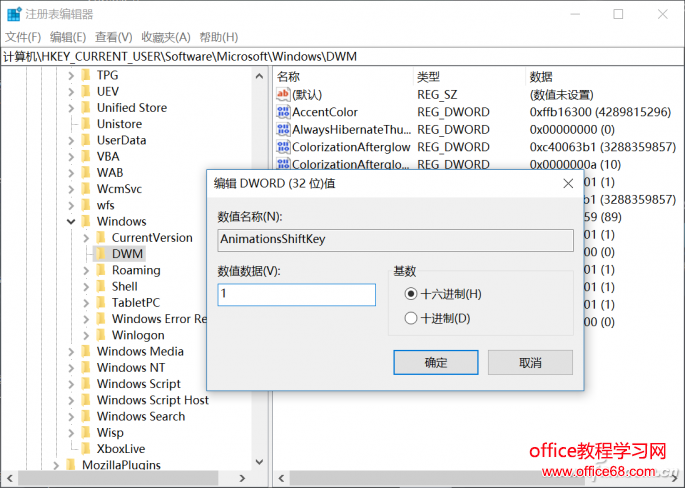685x488 pixels.
Task: Select the Windows Search tree item
Action: (141, 416)
